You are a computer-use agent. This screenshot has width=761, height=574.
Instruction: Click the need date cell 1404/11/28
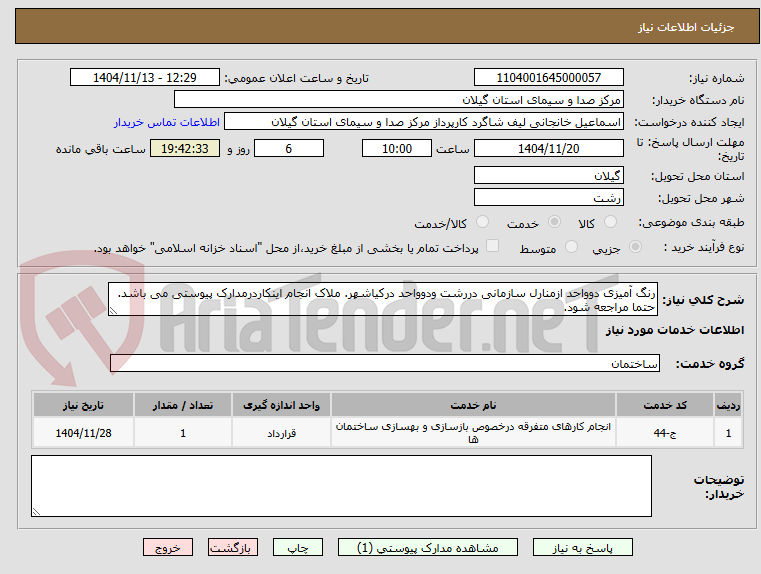pos(83,433)
